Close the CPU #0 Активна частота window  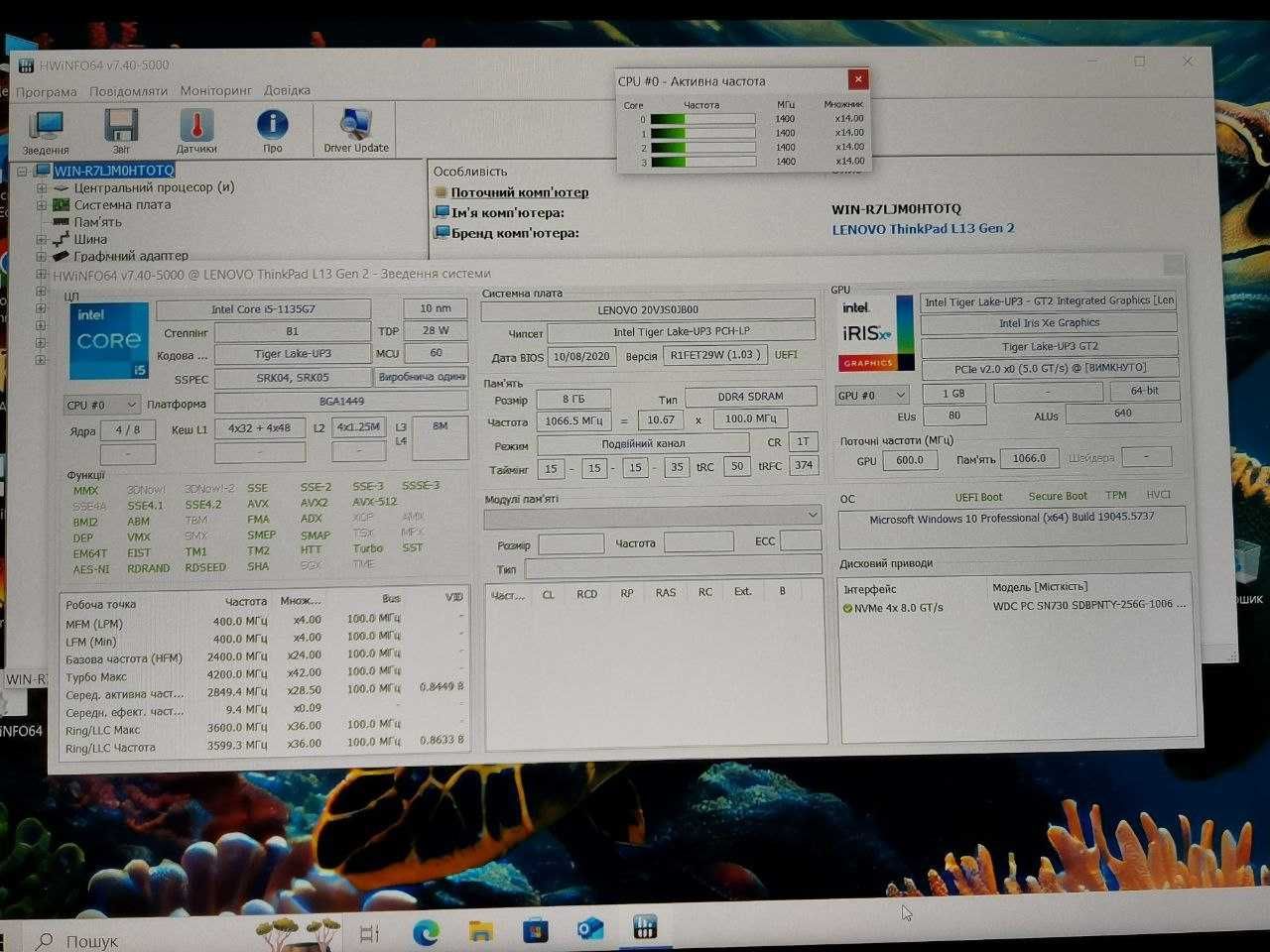coord(858,79)
